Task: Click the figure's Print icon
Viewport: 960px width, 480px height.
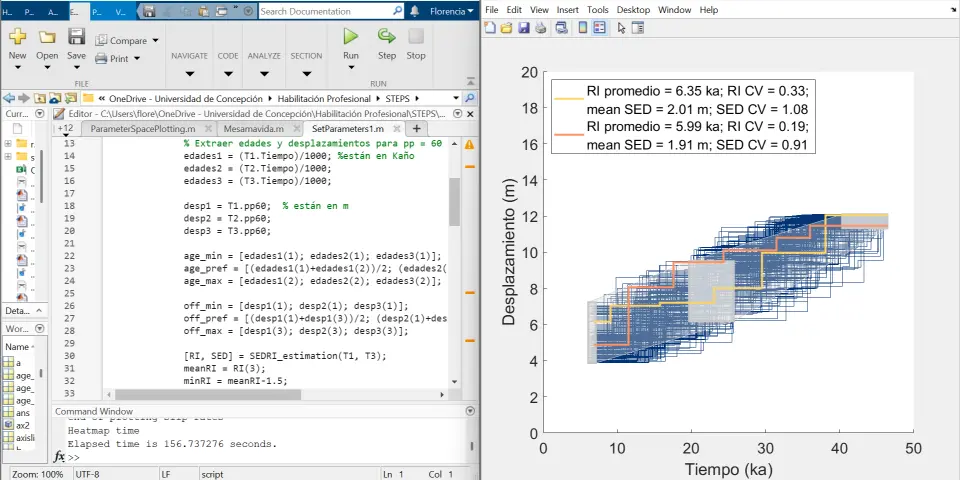Action: click(539, 28)
